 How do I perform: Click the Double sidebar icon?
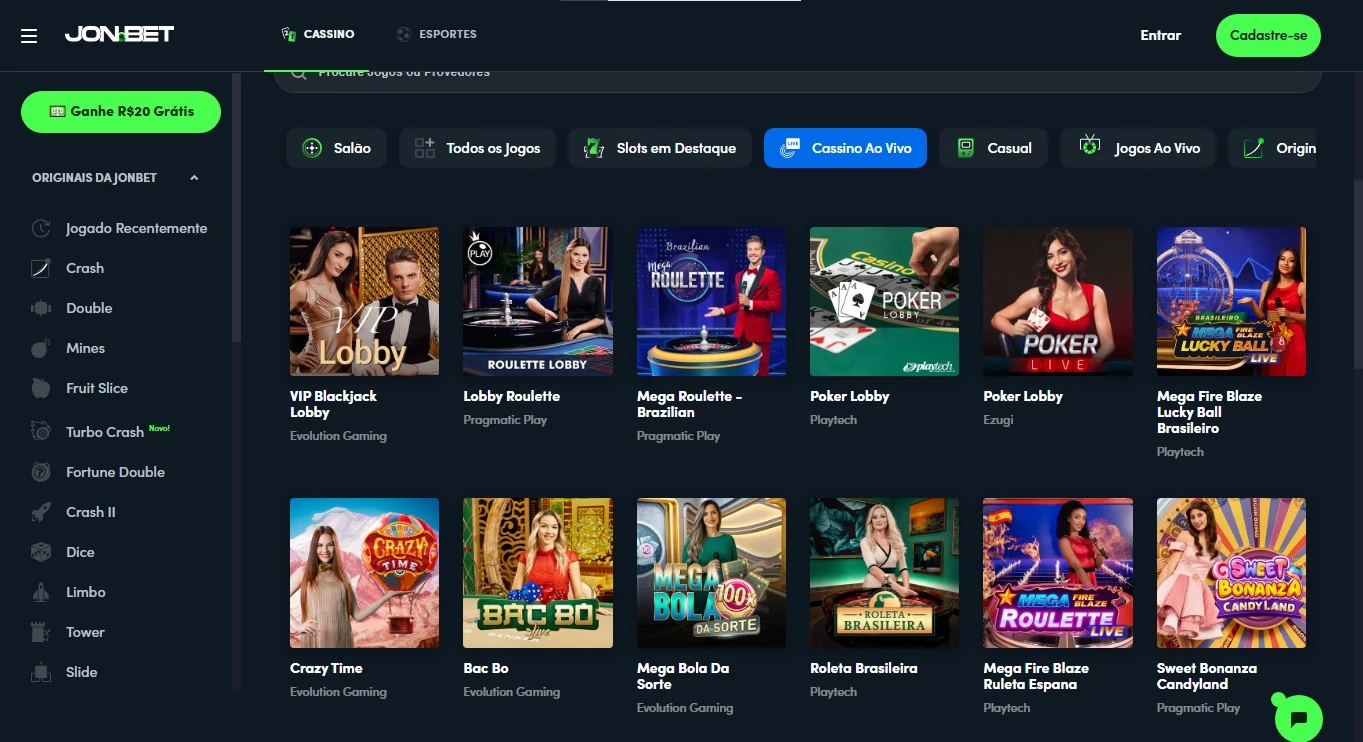(41, 308)
